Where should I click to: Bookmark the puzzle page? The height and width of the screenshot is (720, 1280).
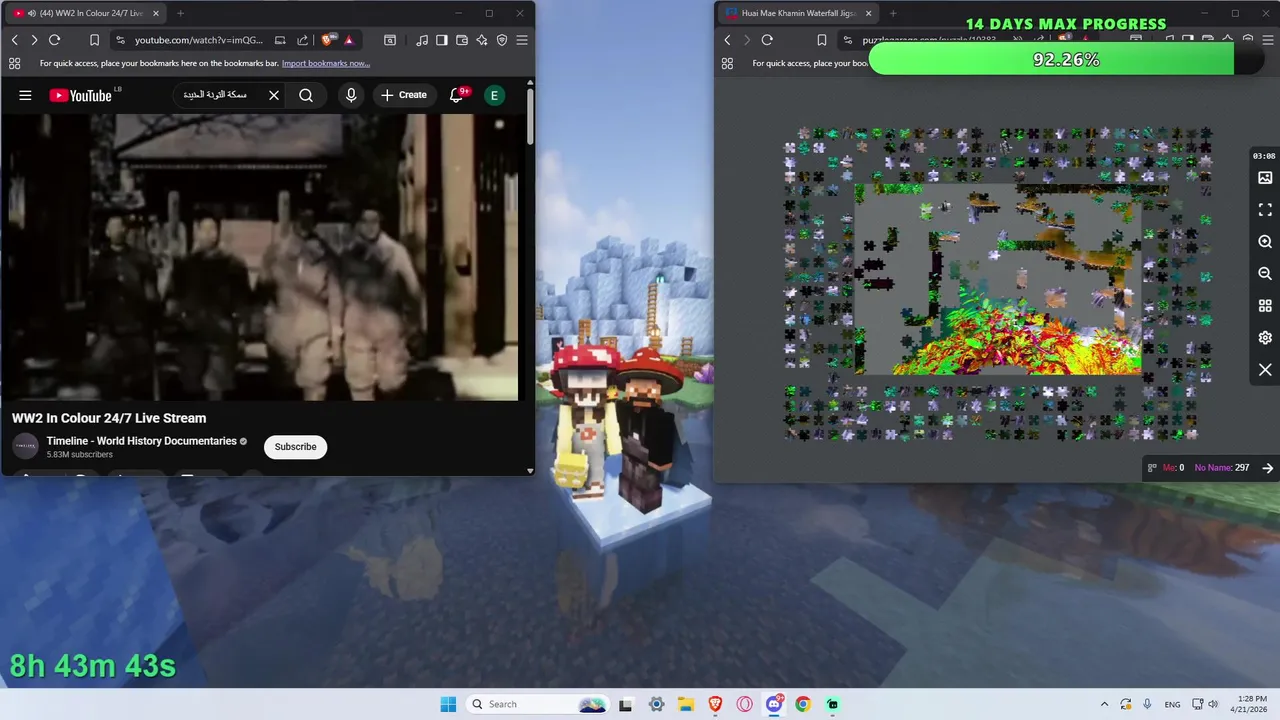pos(821,40)
